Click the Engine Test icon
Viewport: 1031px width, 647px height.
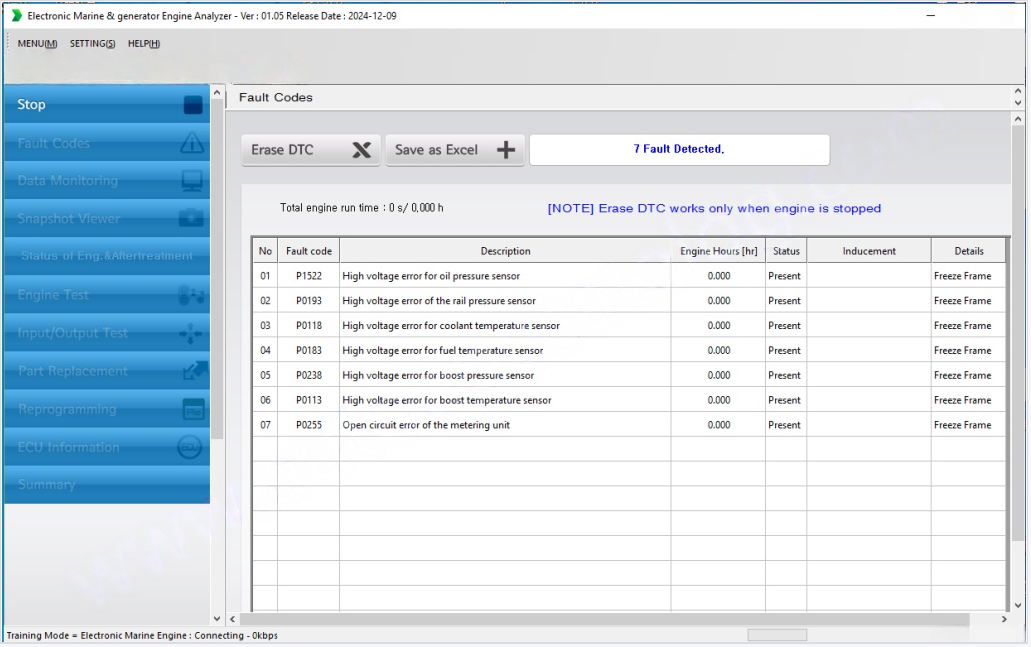click(x=191, y=295)
